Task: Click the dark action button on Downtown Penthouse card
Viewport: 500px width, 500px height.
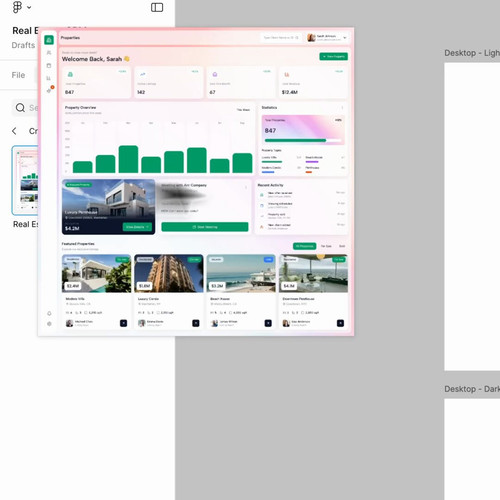Action: (340, 323)
